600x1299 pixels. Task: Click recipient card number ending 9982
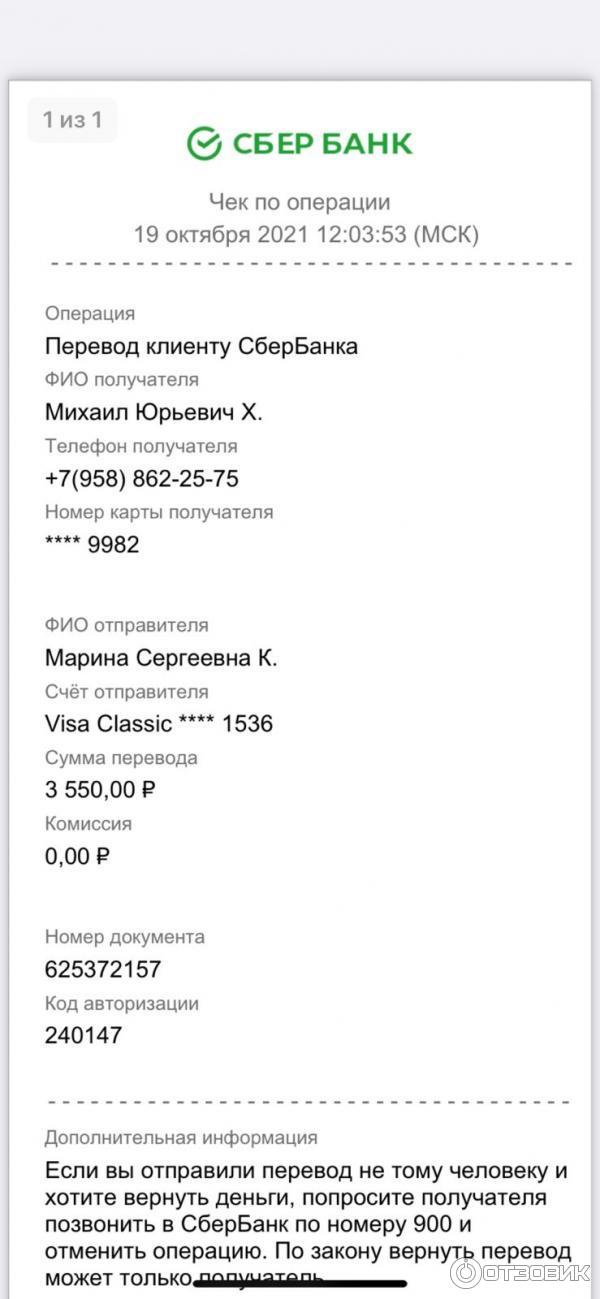tap(92, 545)
